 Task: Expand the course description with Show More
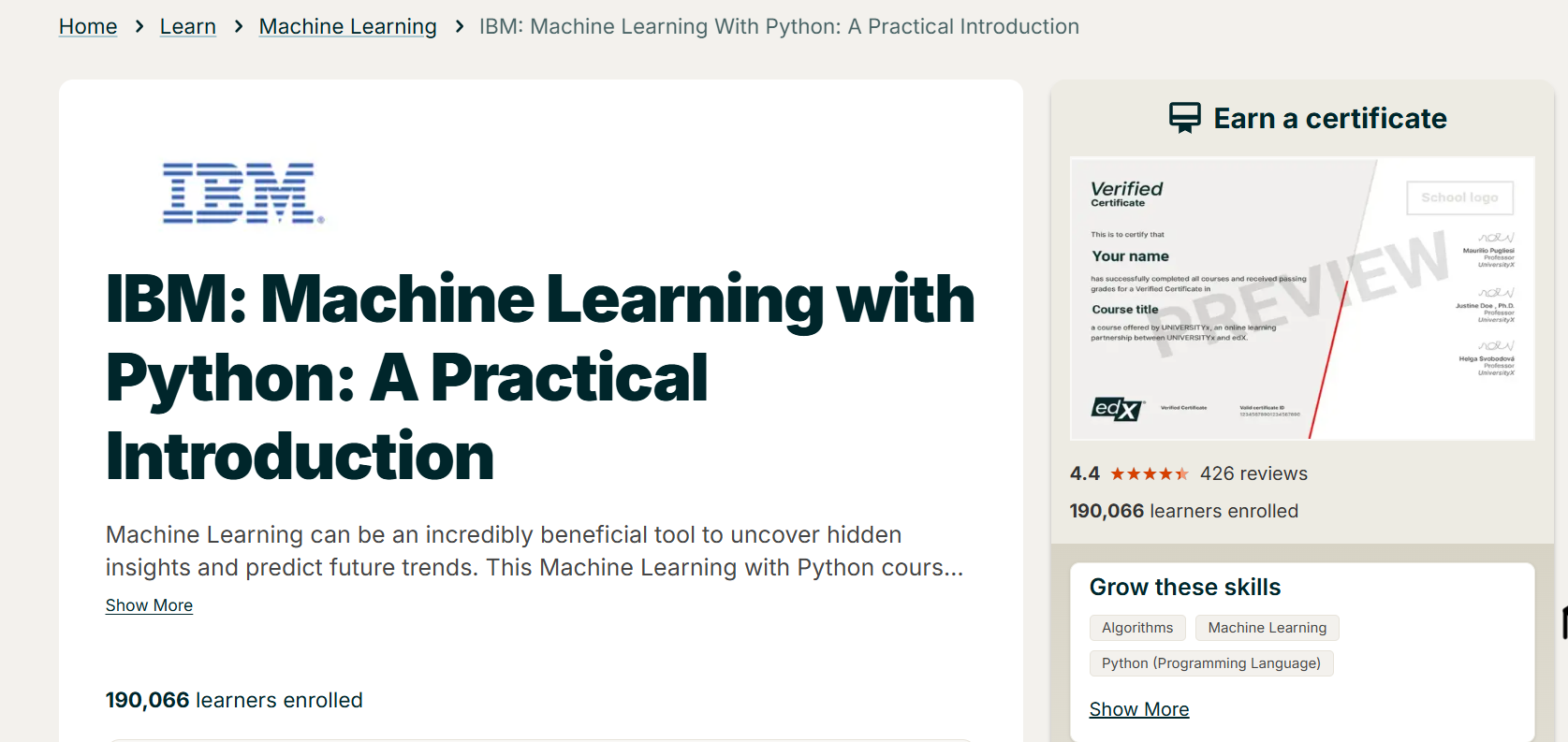149,605
